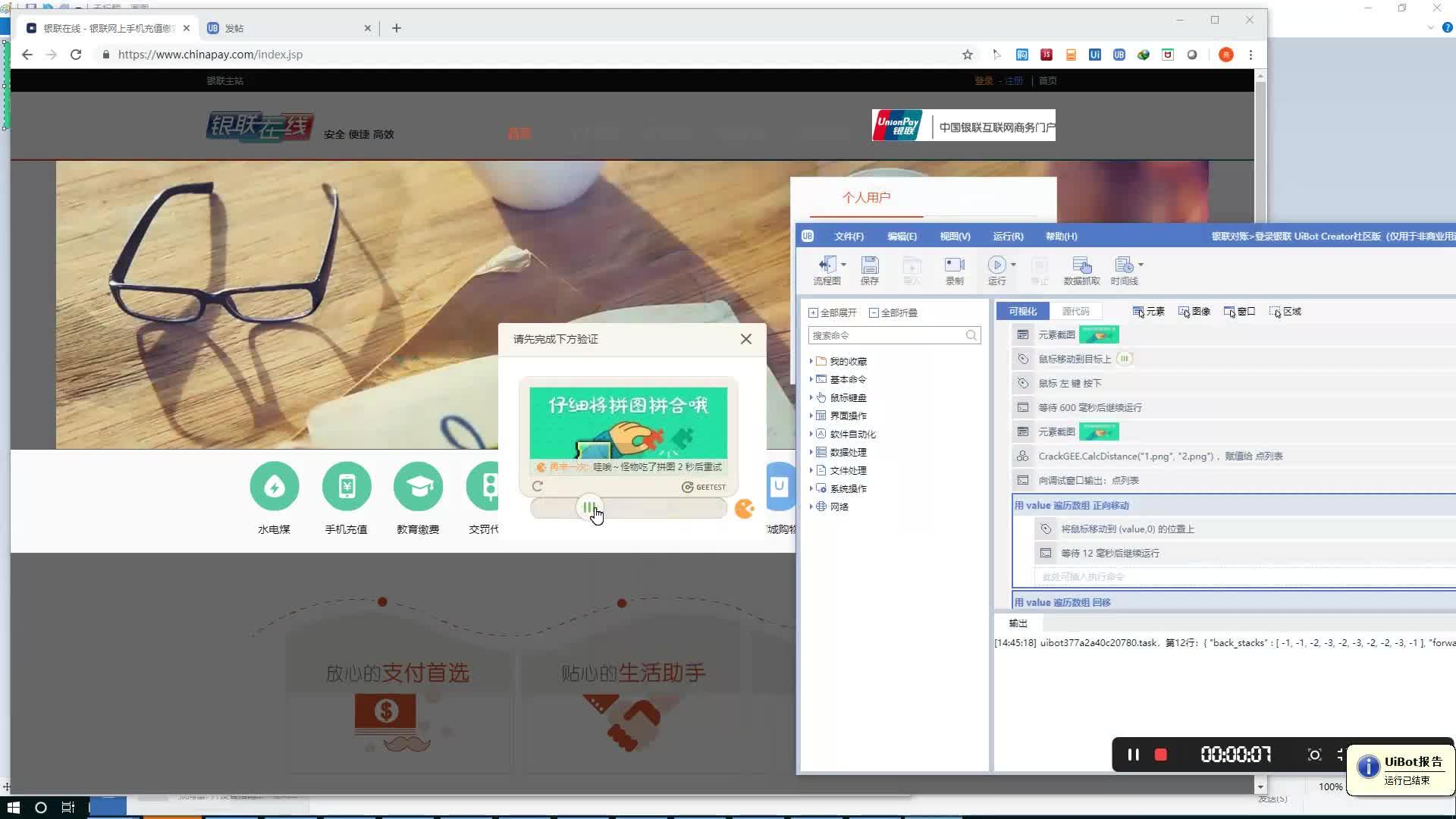Click the captcha puzzle slider handle
This screenshot has width=1456, height=819.
coord(589,508)
